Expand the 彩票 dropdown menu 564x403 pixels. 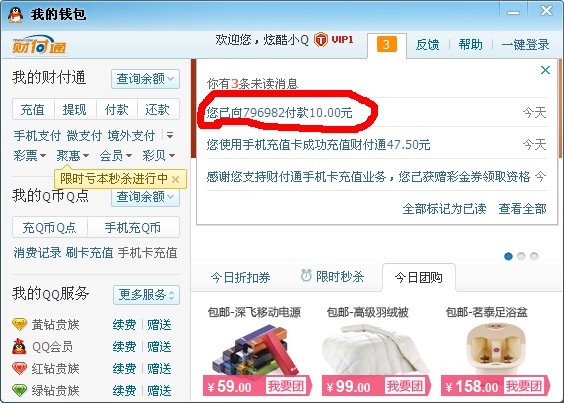30,155
